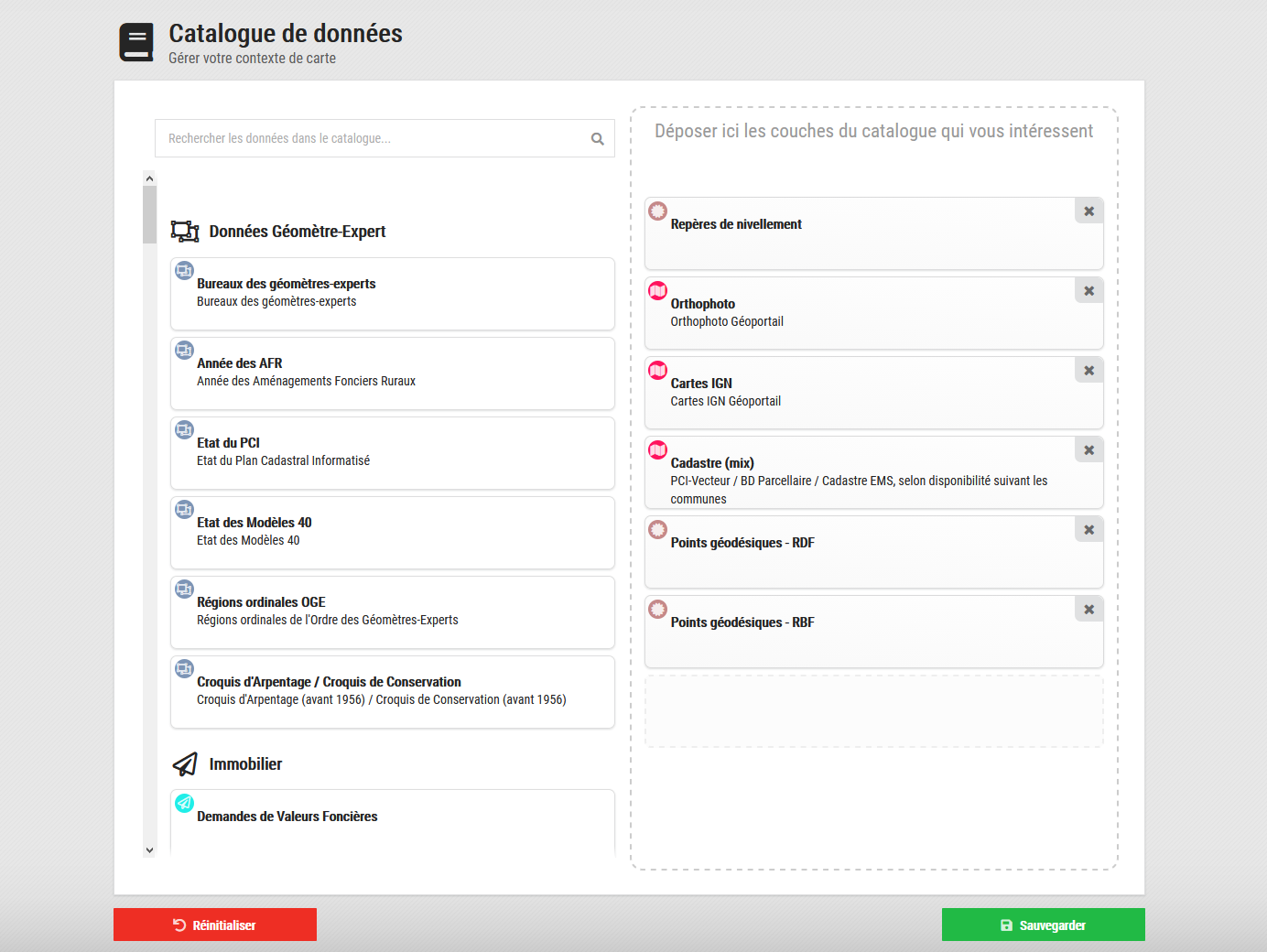
Task: Remove Repères de nivellement layer
Action: (1088, 211)
